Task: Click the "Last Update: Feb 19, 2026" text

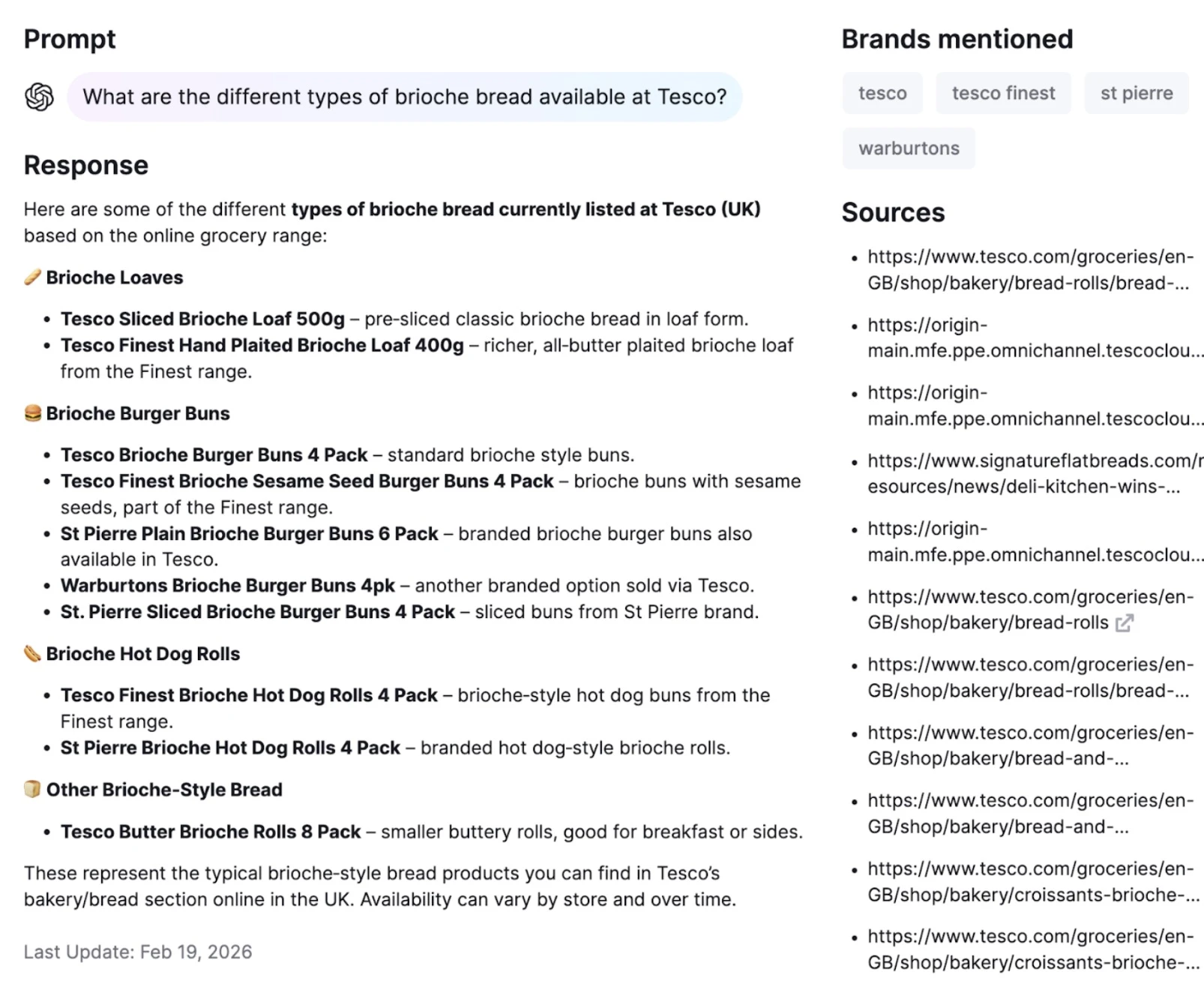Action: [x=138, y=952]
